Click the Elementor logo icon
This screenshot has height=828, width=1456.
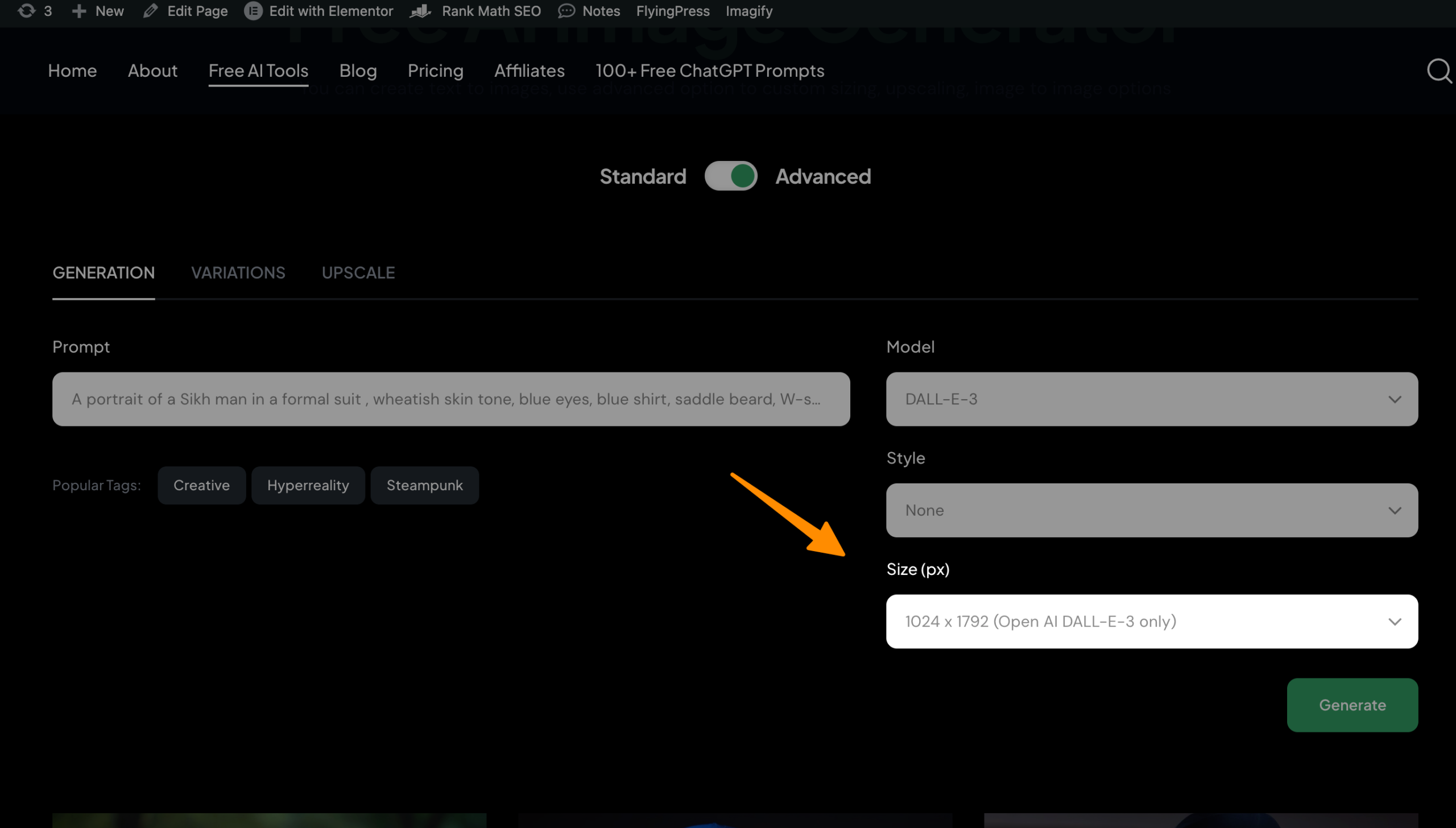(x=253, y=11)
